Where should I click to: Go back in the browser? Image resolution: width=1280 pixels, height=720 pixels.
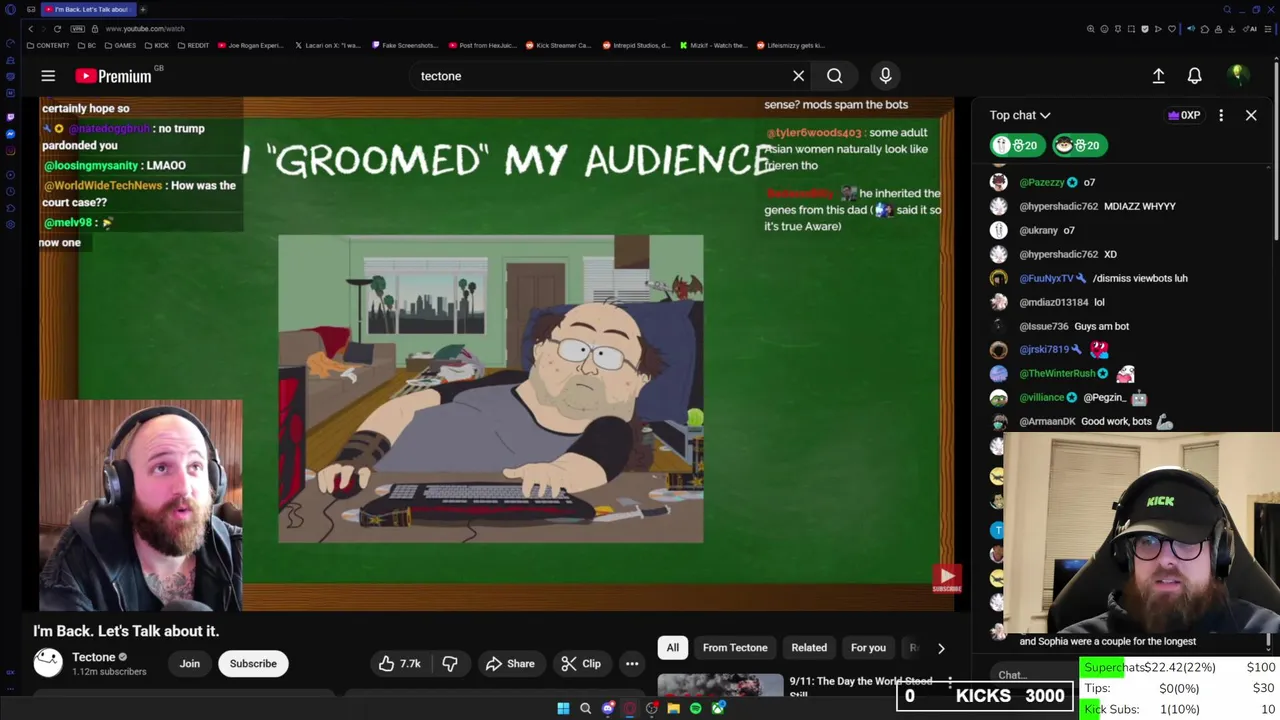click(30, 29)
